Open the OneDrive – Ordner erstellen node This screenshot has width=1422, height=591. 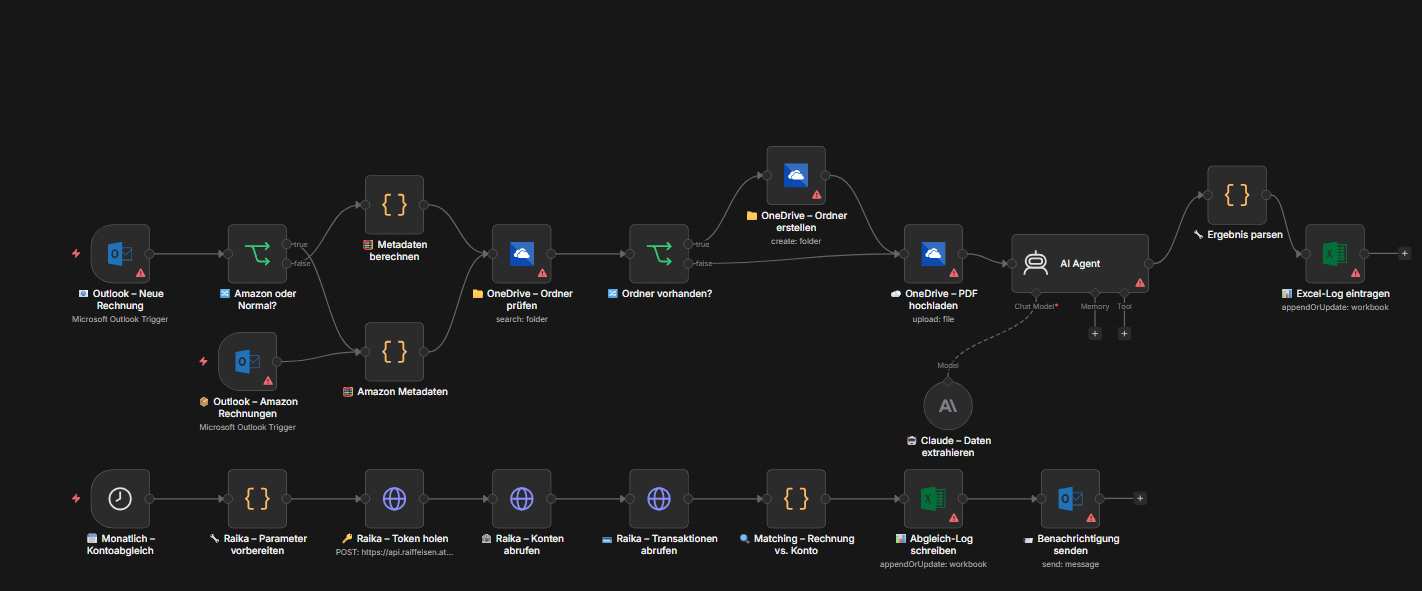[x=796, y=175]
